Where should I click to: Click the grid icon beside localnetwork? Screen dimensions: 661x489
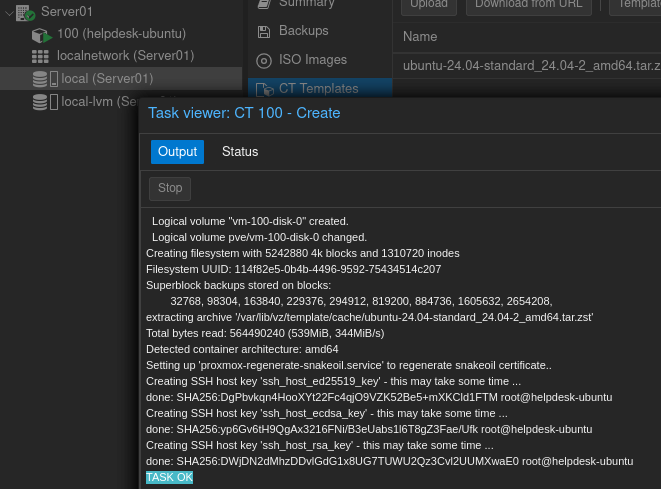(40, 56)
